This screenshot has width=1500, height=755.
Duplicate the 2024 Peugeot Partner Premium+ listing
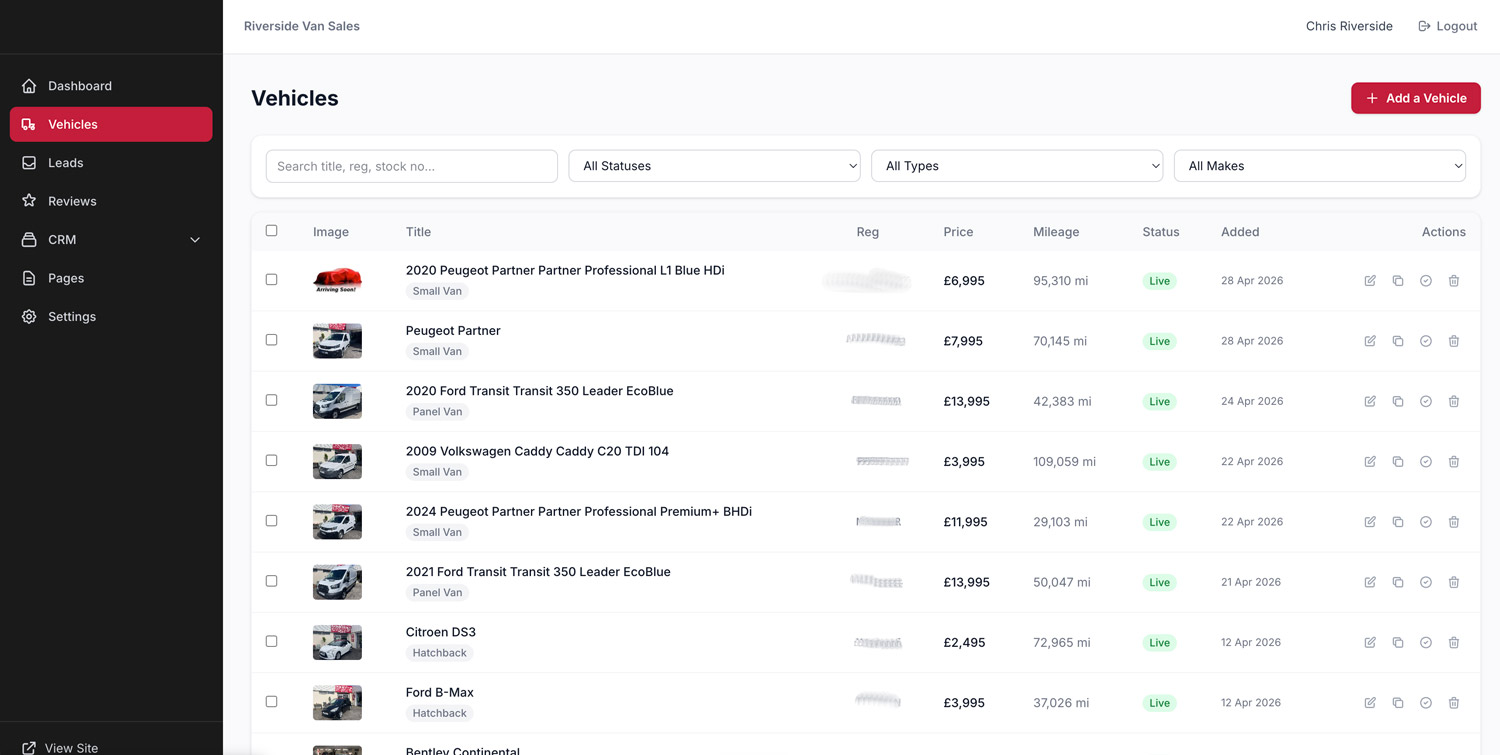pos(1398,522)
